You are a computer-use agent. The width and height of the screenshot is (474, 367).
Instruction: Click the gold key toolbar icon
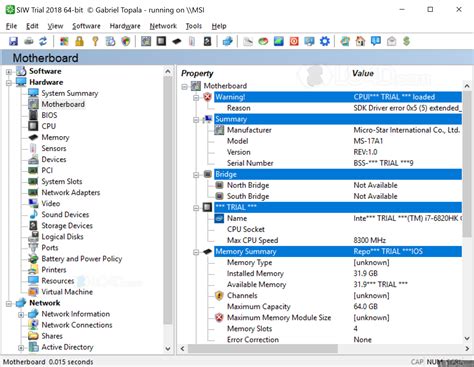(95, 41)
